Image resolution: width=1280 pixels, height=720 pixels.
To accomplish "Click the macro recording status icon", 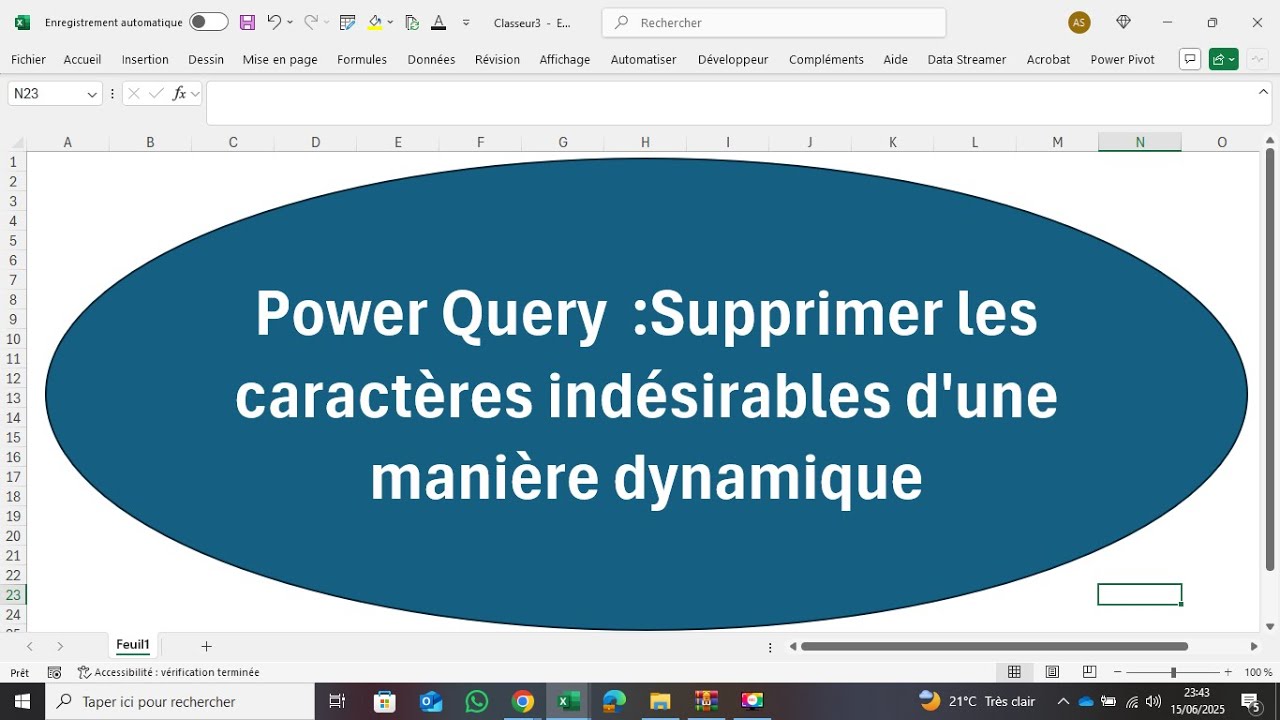I will click(55, 672).
